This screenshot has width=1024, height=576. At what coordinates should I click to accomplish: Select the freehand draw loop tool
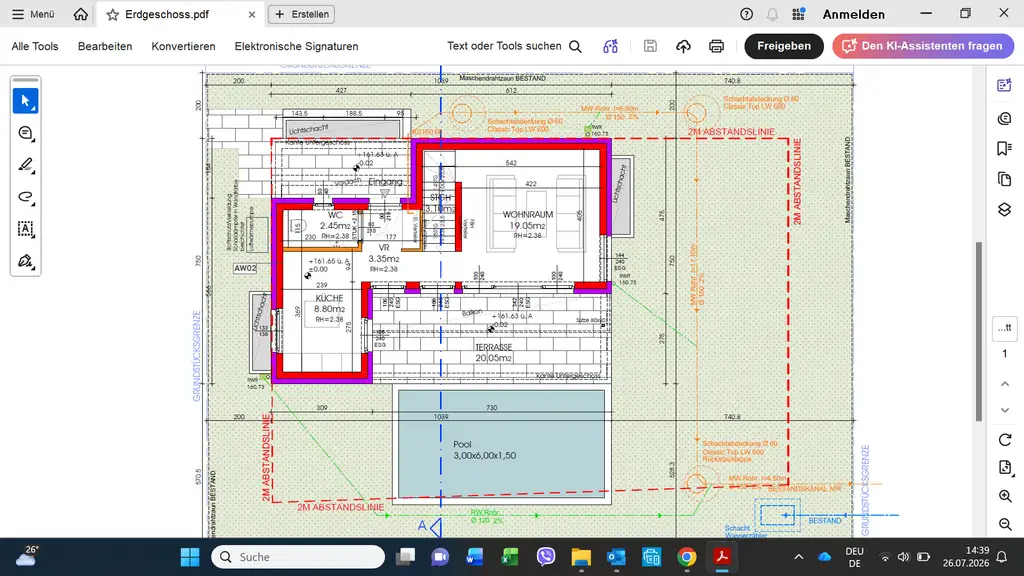point(25,197)
